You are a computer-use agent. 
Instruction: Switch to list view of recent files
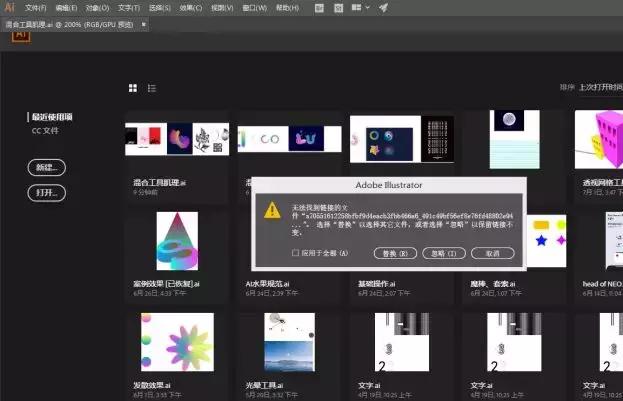152,88
